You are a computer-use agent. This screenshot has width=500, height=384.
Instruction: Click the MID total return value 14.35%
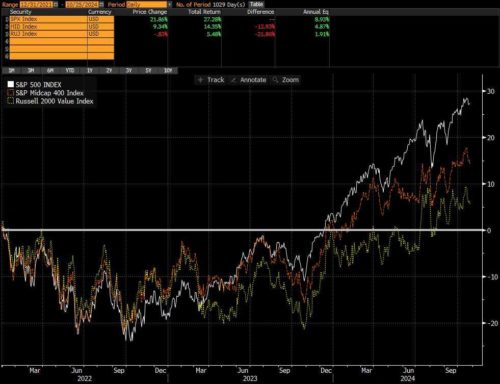point(212,27)
